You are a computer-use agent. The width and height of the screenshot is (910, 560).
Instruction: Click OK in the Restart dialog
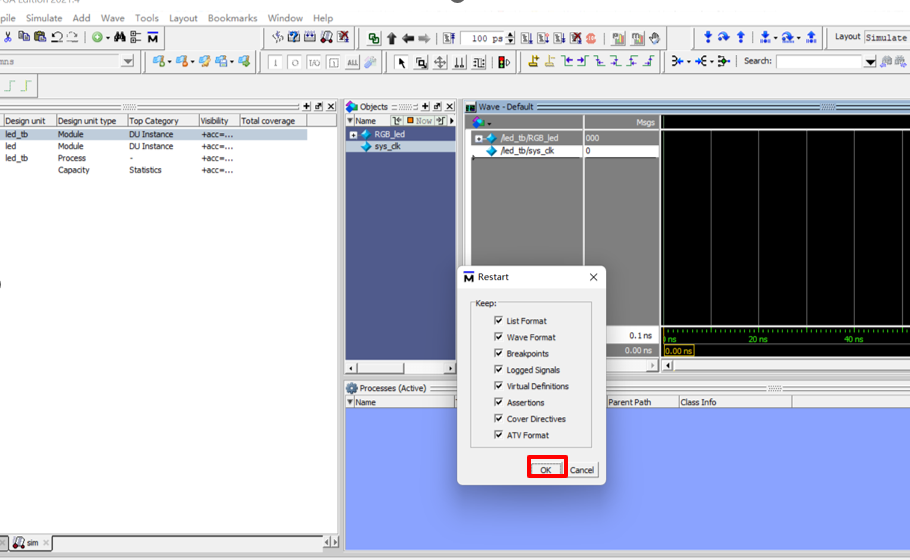pyautogui.click(x=546, y=469)
